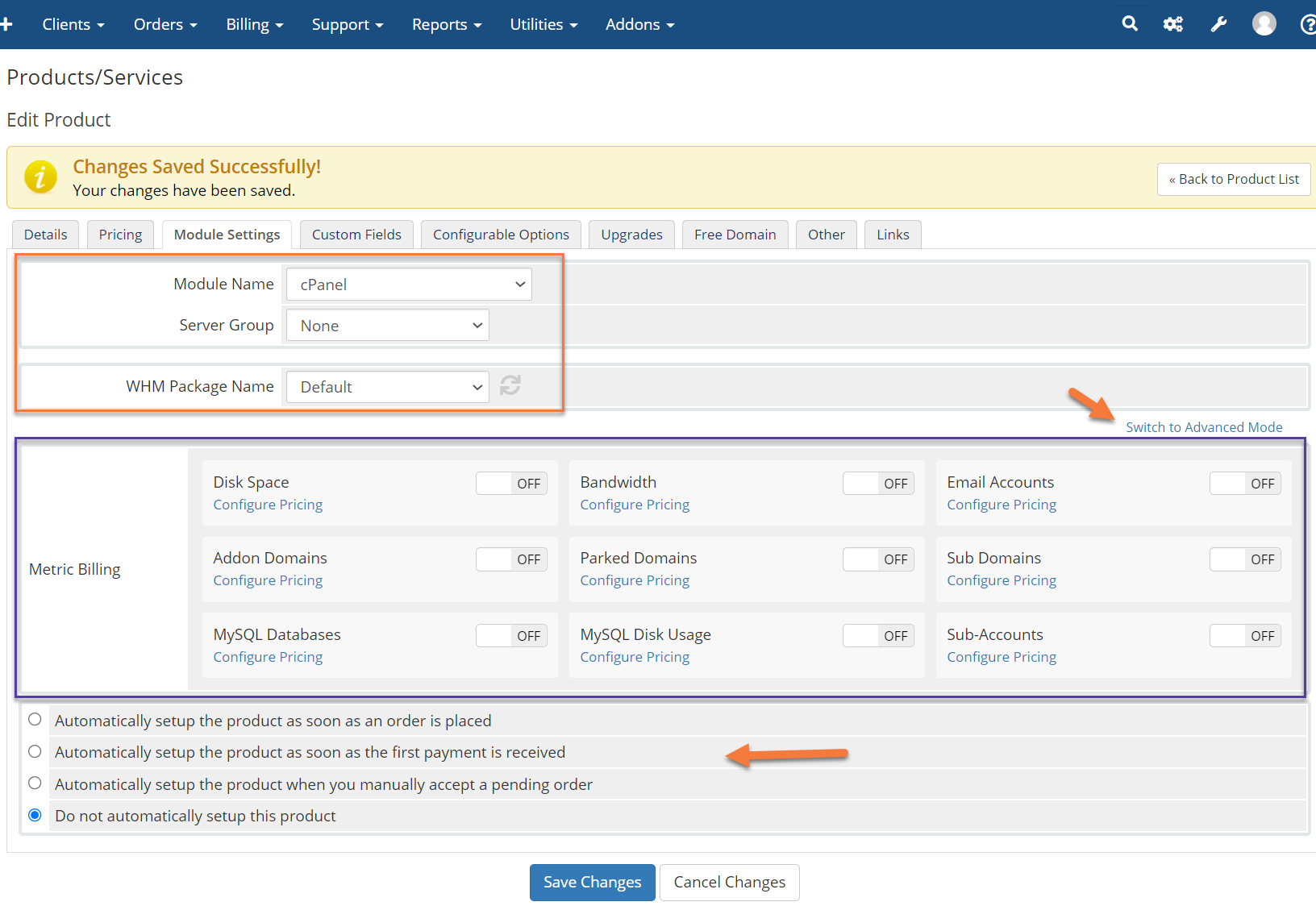
Task: Open the Billing menu
Action: 255,24
